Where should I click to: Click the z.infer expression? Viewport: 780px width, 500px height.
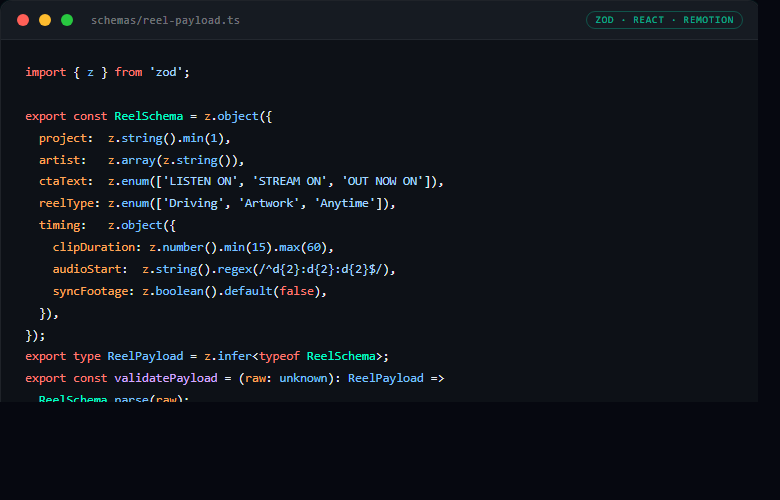coord(228,356)
